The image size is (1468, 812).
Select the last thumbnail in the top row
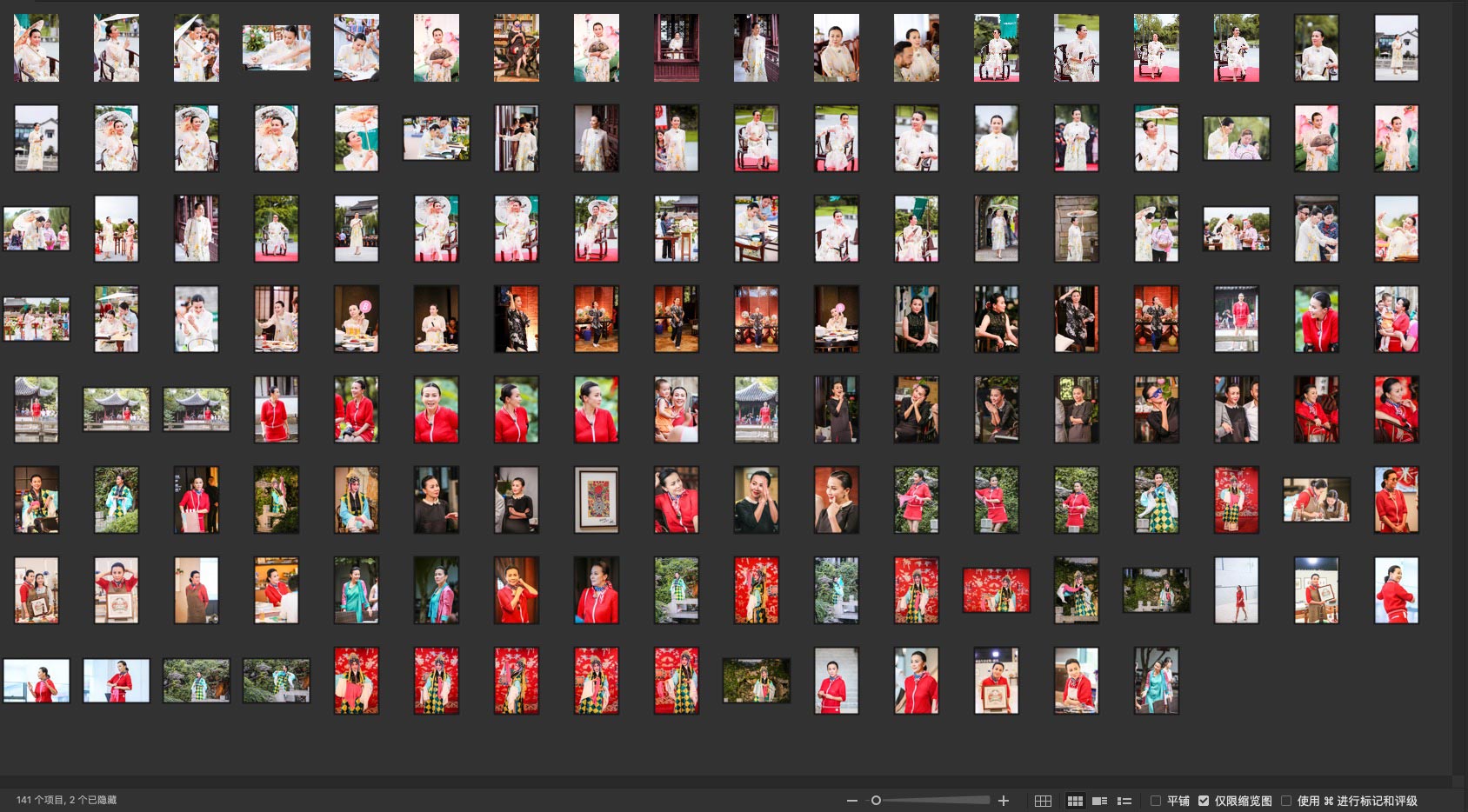tap(1396, 48)
